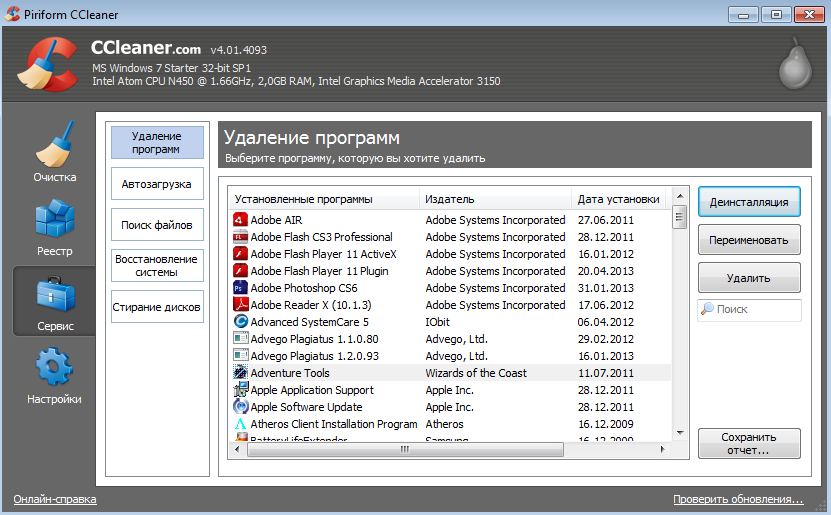Click the vertical scrollbar thumb
The height and width of the screenshot is (515, 831).
[x=680, y=217]
